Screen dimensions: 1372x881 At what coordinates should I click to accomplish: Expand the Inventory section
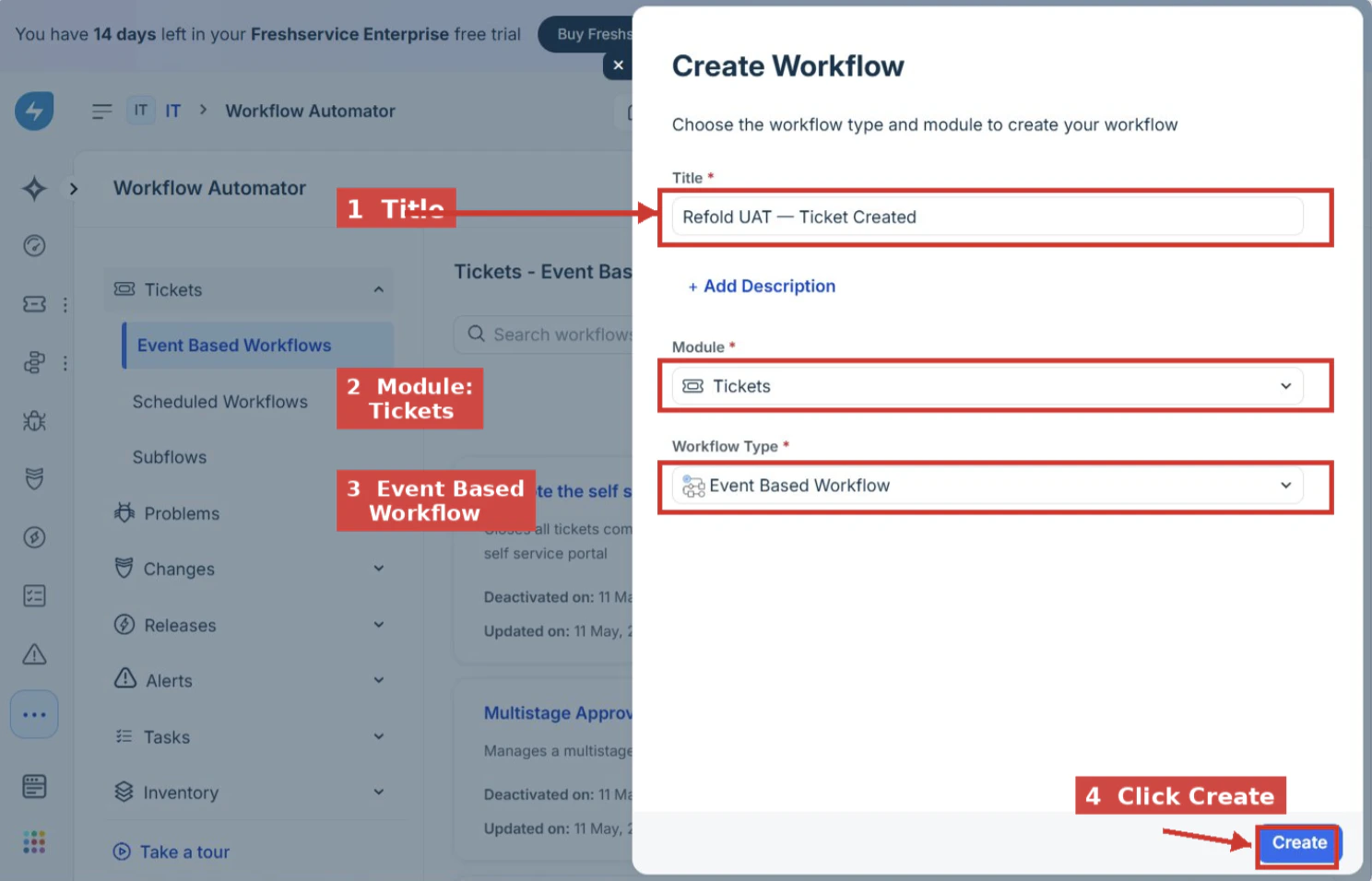pos(378,792)
